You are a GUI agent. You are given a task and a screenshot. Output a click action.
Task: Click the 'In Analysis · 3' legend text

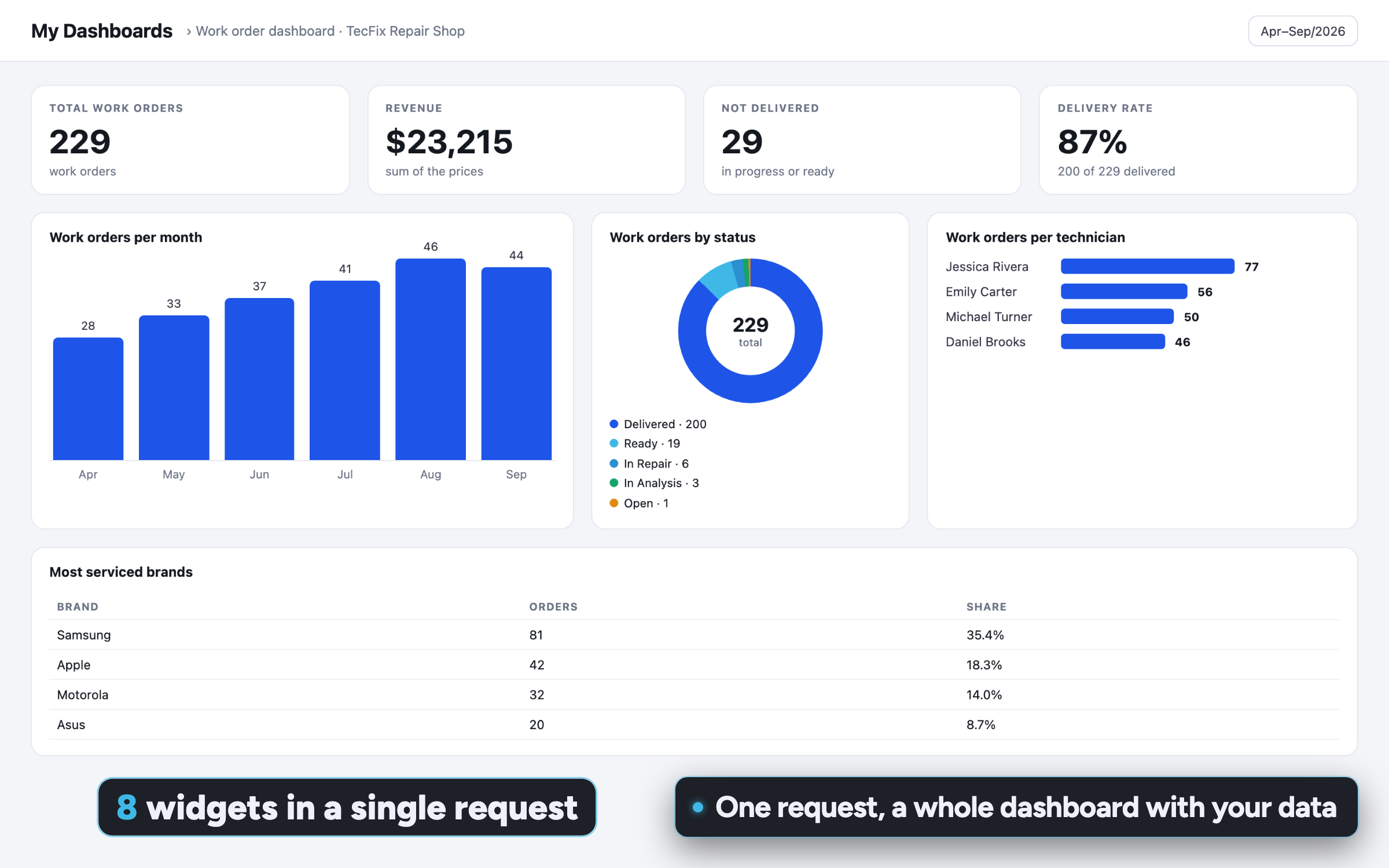pyautogui.click(x=662, y=483)
